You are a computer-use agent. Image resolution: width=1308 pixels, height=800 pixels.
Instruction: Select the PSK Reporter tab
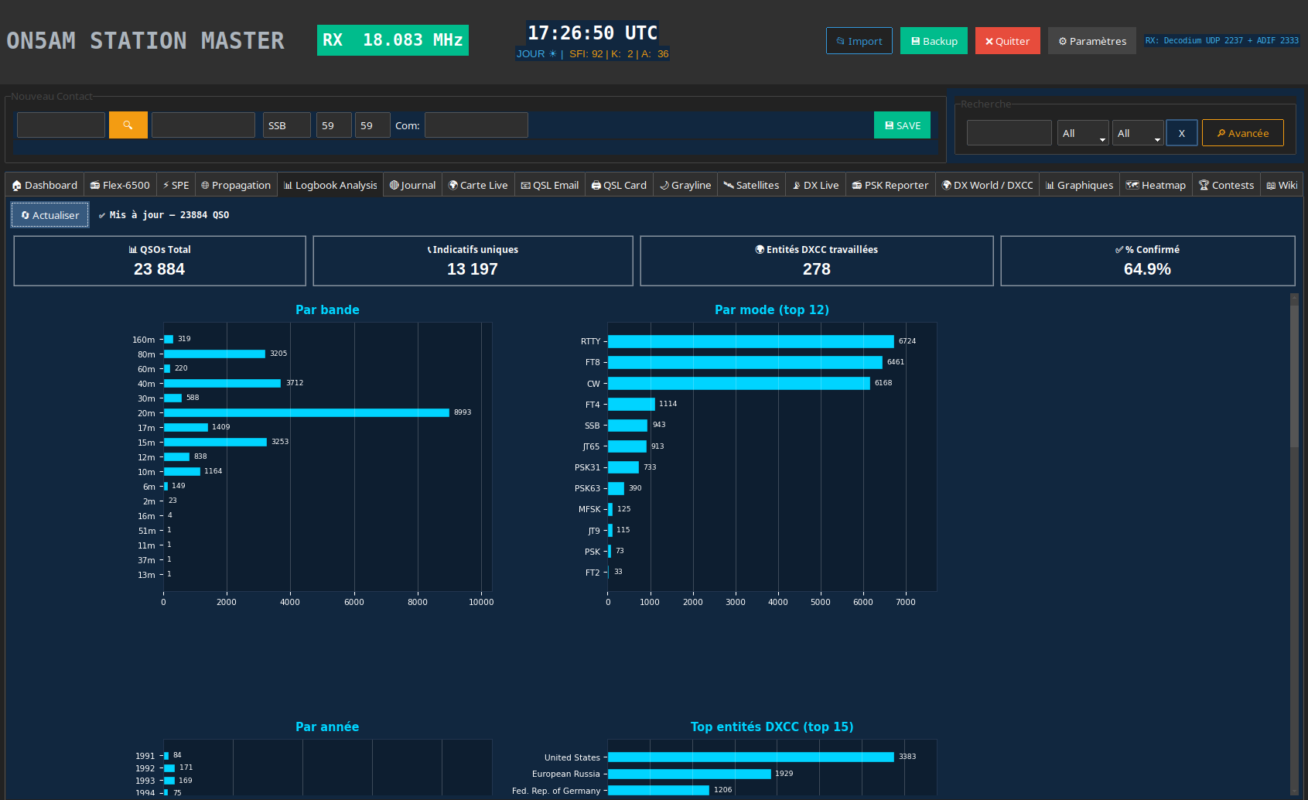pos(890,185)
